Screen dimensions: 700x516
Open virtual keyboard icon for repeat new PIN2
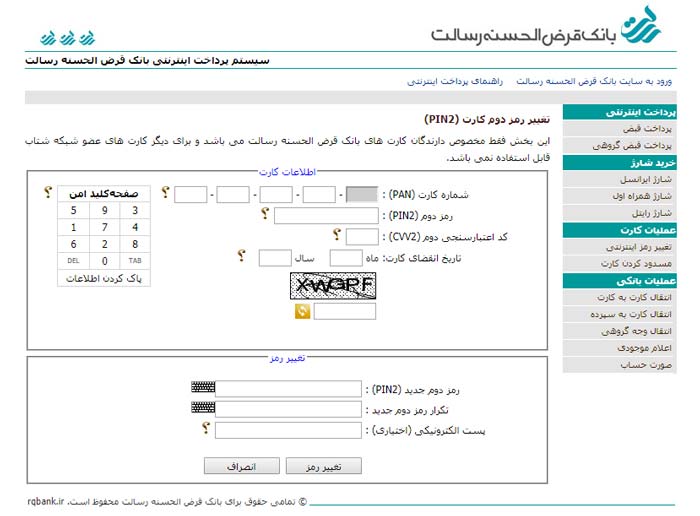pos(203,407)
